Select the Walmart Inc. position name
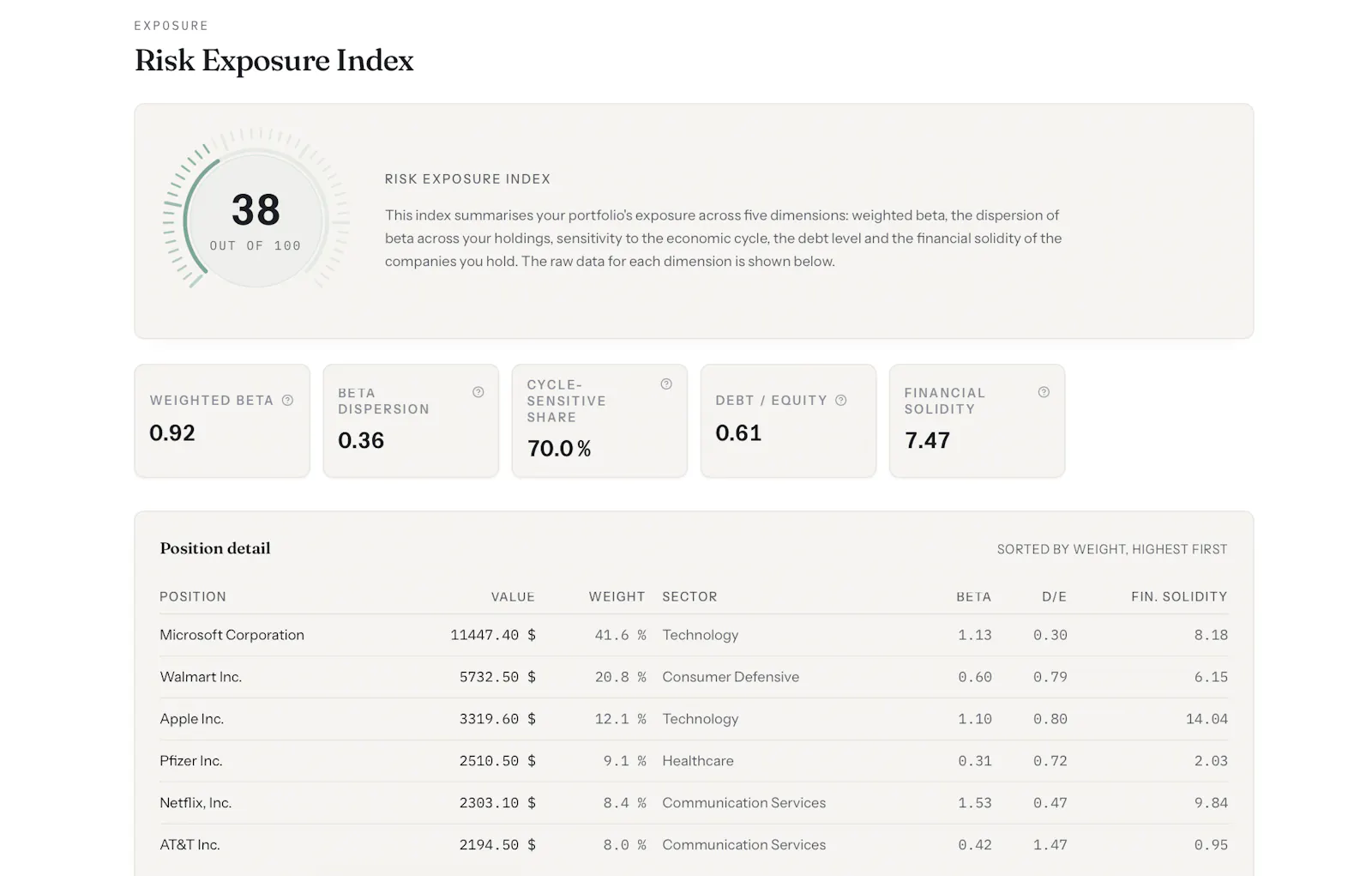The height and width of the screenshot is (876, 1372). tap(201, 677)
